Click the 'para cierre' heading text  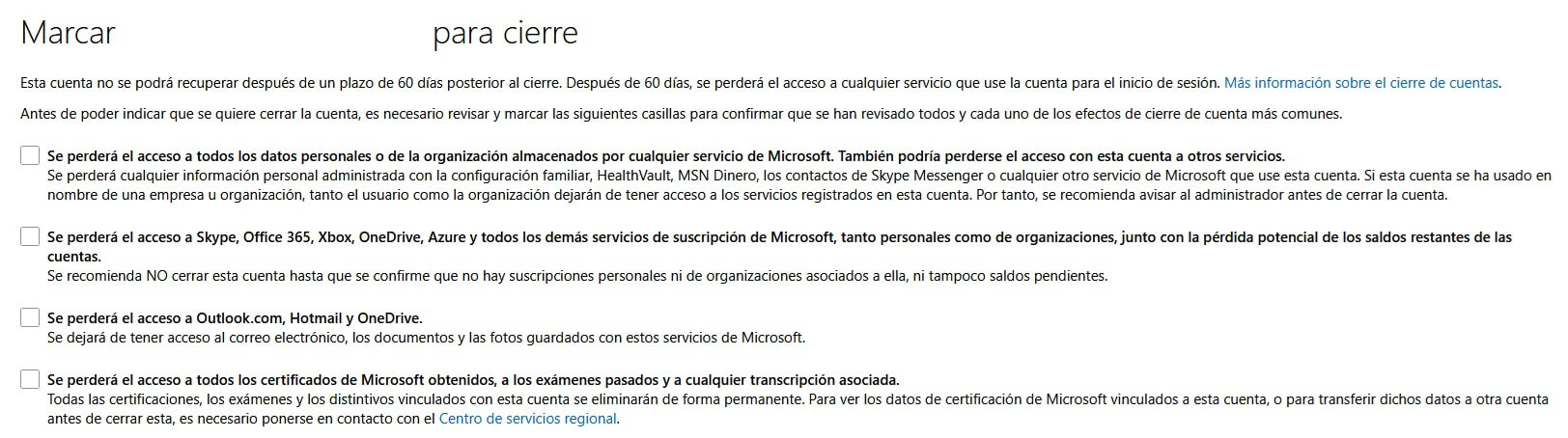click(x=505, y=34)
